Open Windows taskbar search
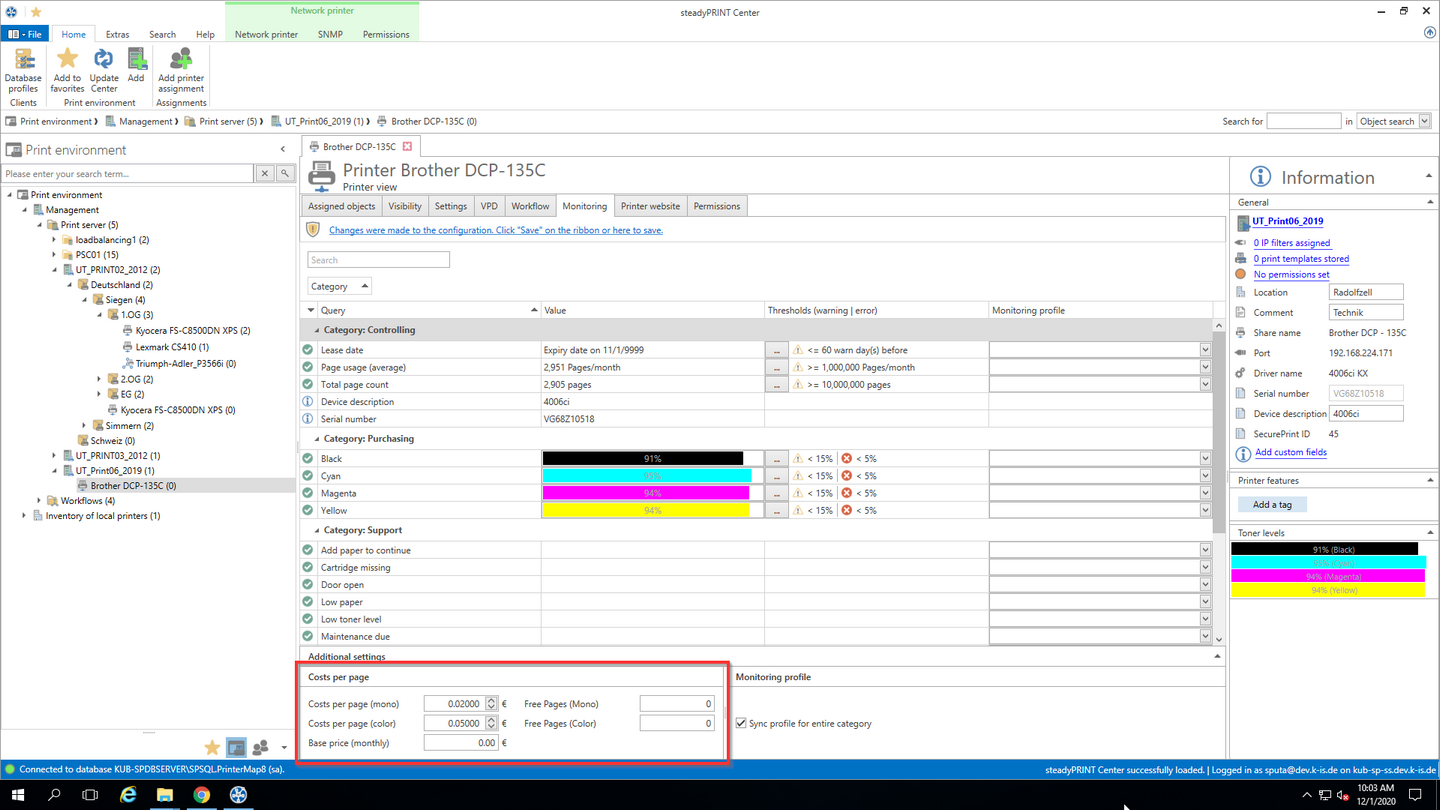The width and height of the screenshot is (1440, 810). pyautogui.click(x=54, y=795)
